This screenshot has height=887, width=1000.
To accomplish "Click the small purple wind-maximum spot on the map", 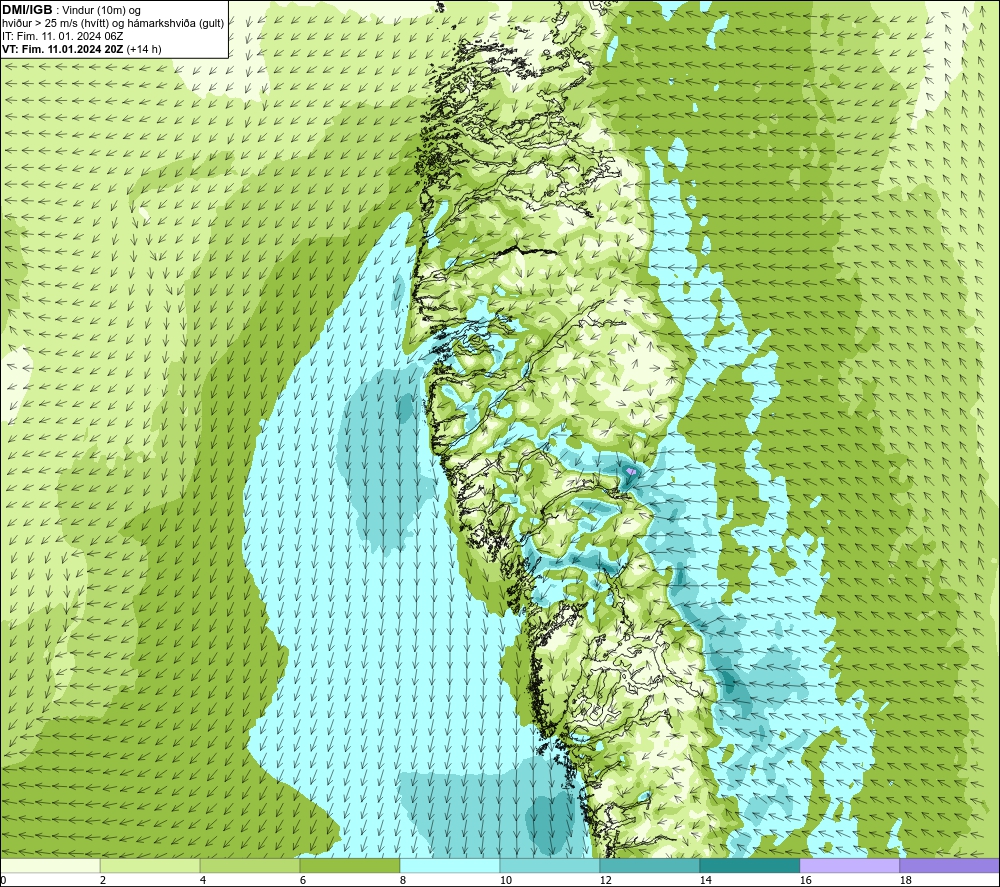I will coord(631,471).
